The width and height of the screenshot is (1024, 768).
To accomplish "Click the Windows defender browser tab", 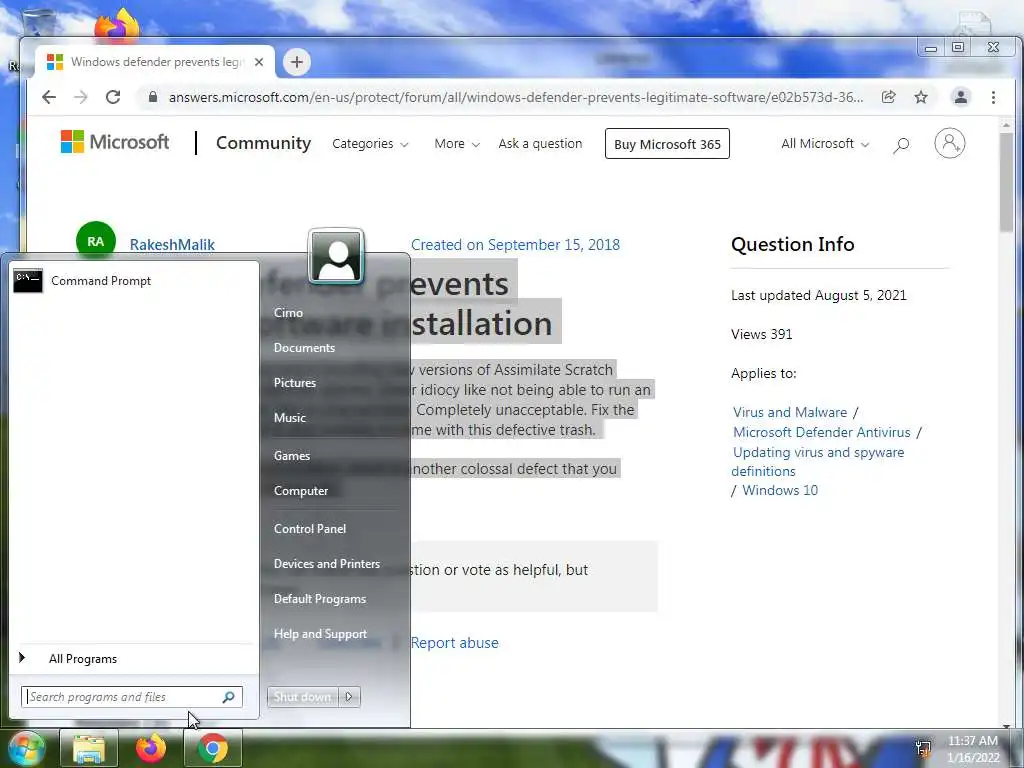I will click(x=155, y=62).
